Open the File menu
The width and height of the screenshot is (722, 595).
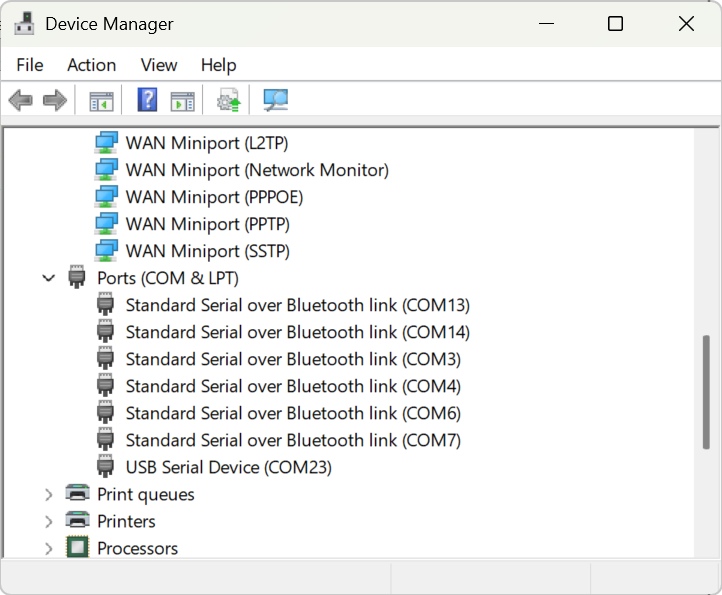(30, 65)
